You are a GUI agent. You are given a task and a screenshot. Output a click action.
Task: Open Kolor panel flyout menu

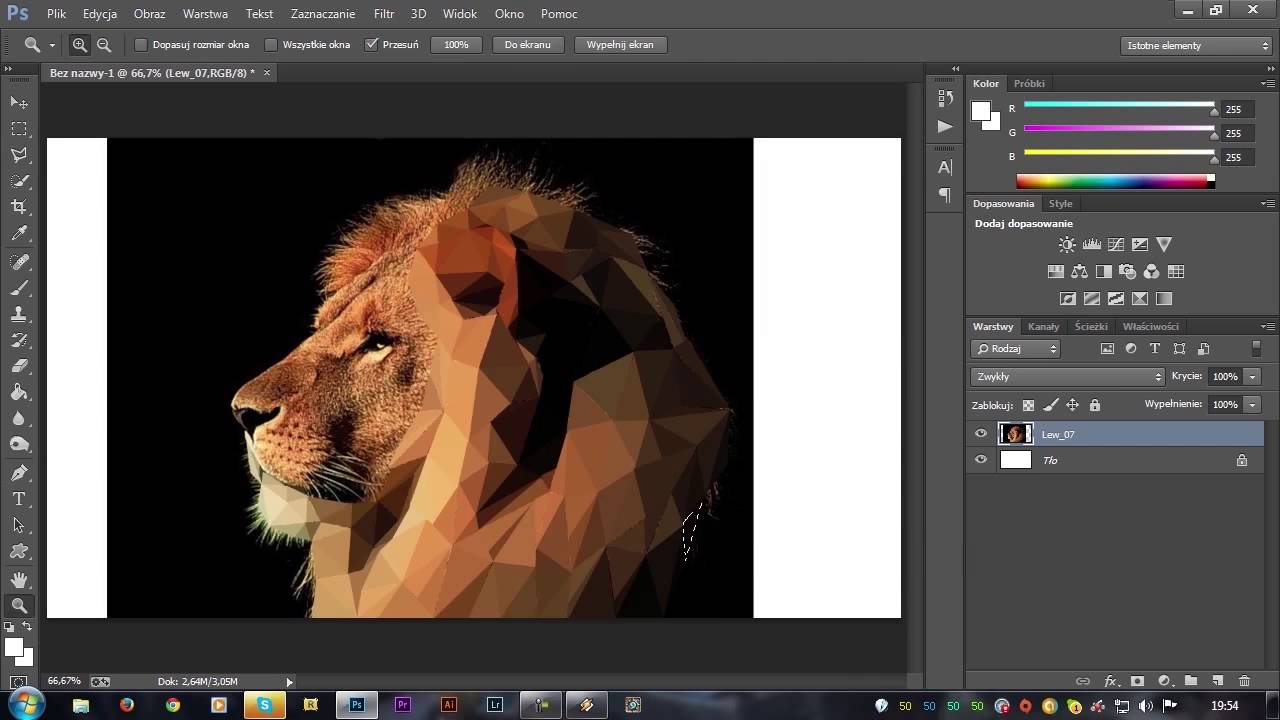click(1268, 84)
